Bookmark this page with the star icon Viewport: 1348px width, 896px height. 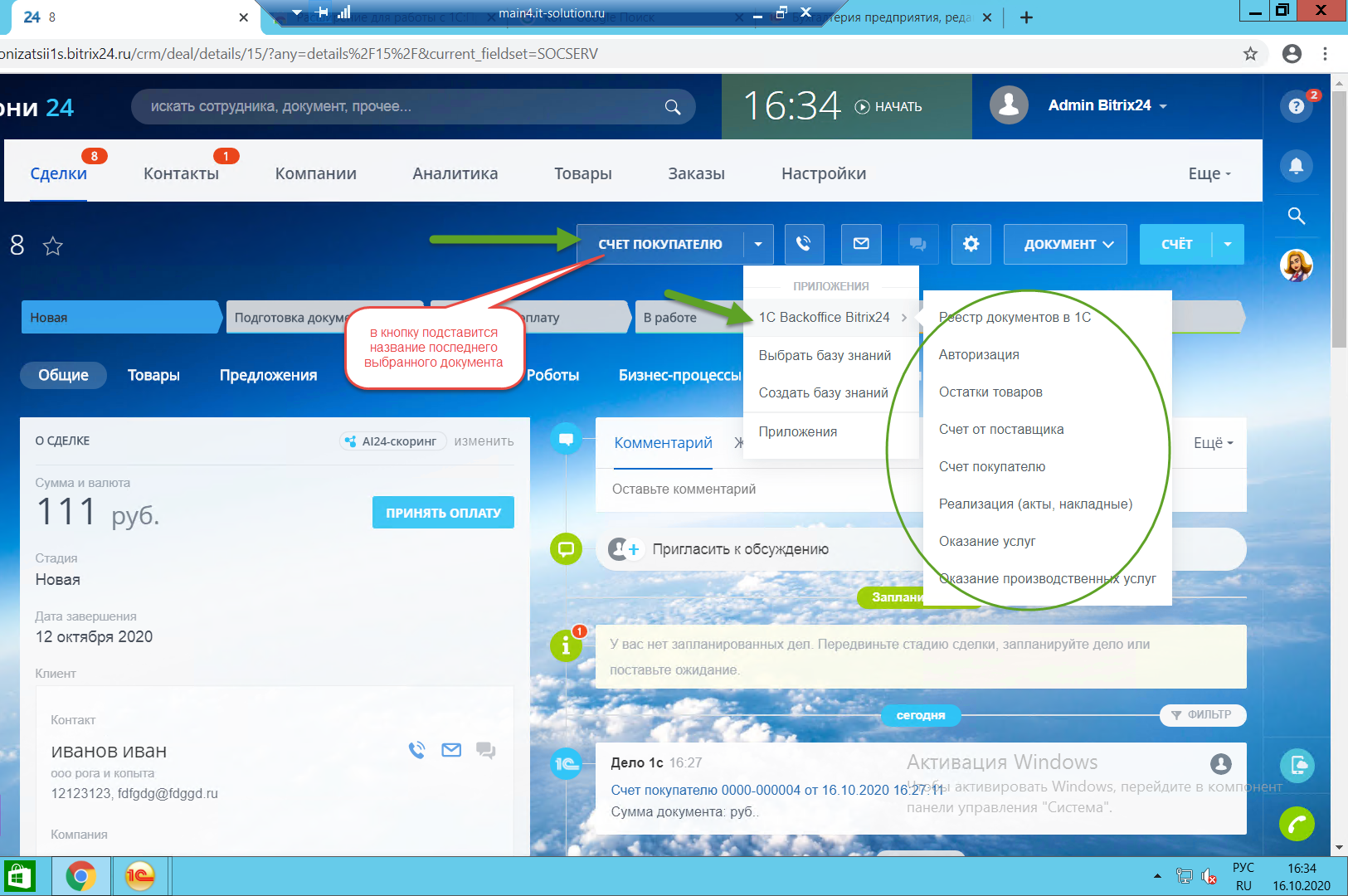tap(1251, 54)
